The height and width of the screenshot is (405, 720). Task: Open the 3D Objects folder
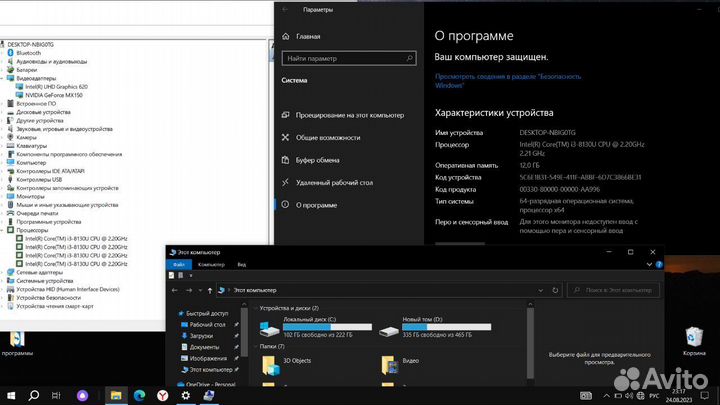coord(270,365)
